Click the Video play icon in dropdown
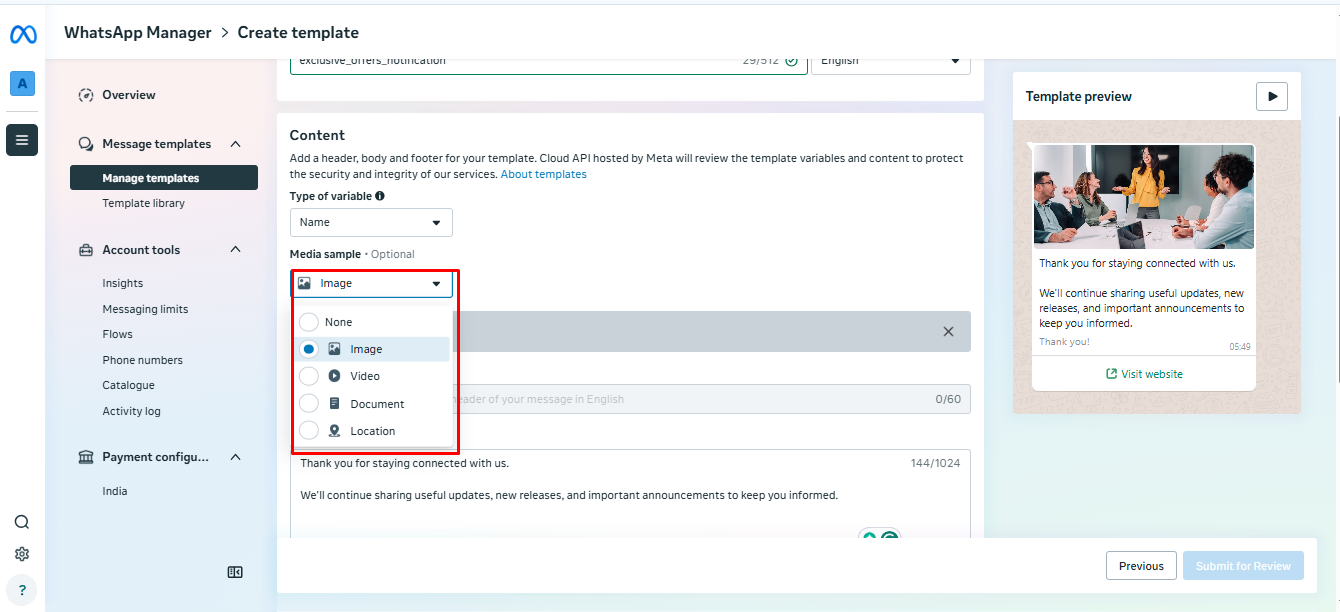Image resolution: width=1340 pixels, height=612 pixels. 334,376
